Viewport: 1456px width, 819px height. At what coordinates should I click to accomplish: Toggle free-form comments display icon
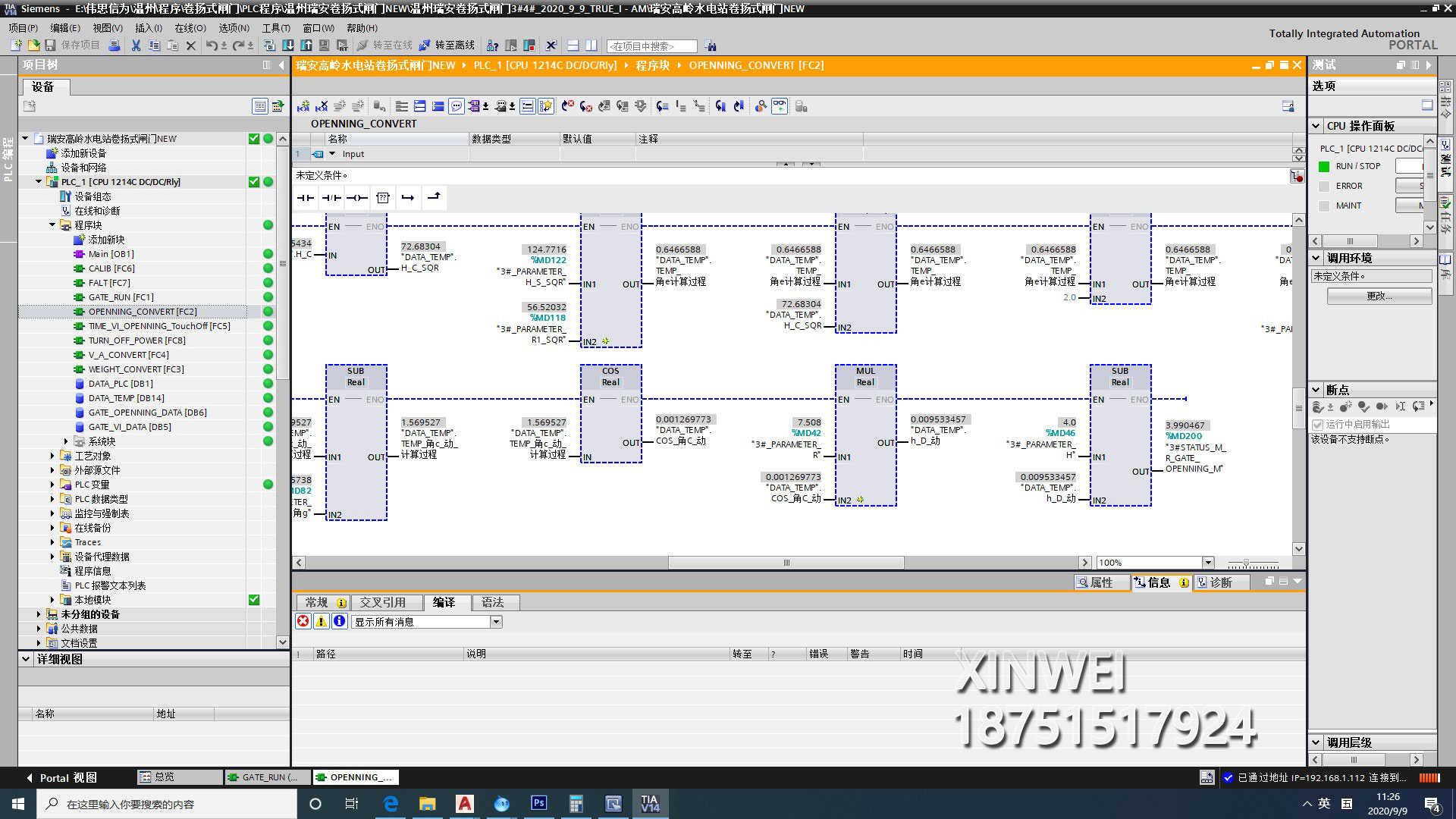[457, 106]
